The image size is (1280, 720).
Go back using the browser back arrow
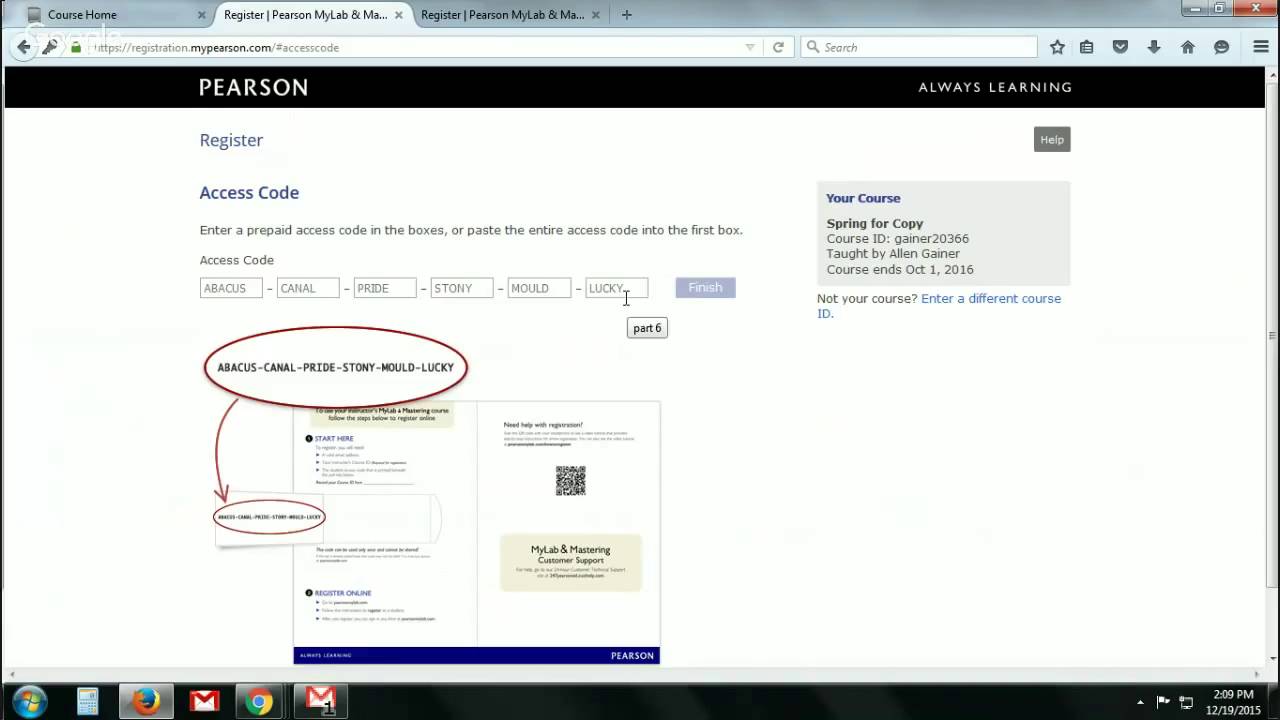tap(24, 47)
